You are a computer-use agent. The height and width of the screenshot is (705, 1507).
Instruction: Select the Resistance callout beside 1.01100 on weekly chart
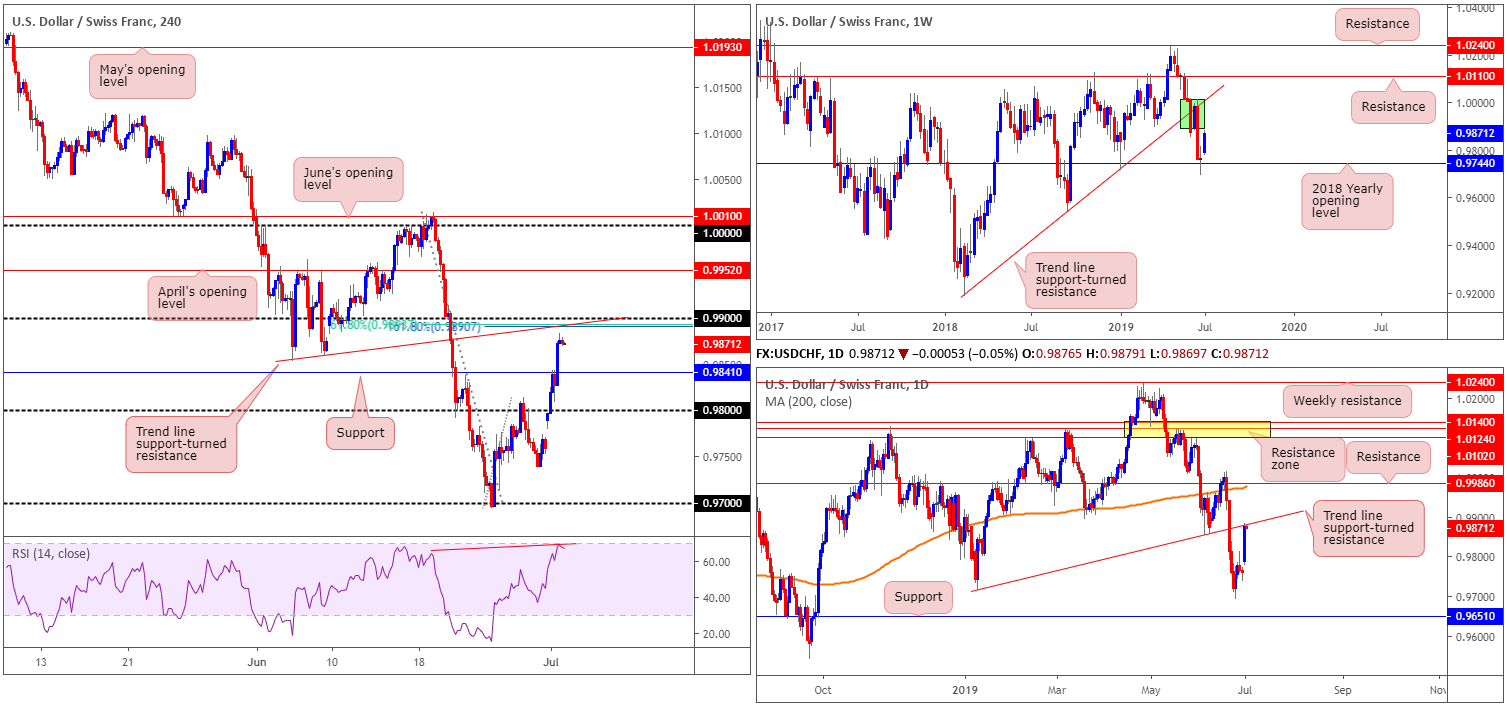1393,107
